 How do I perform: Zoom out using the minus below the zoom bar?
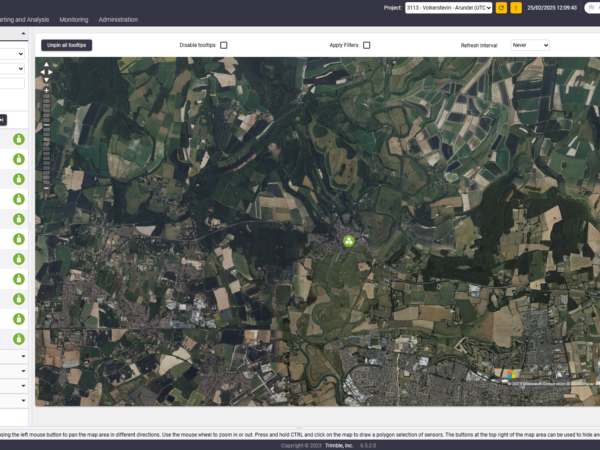(x=46, y=188)
